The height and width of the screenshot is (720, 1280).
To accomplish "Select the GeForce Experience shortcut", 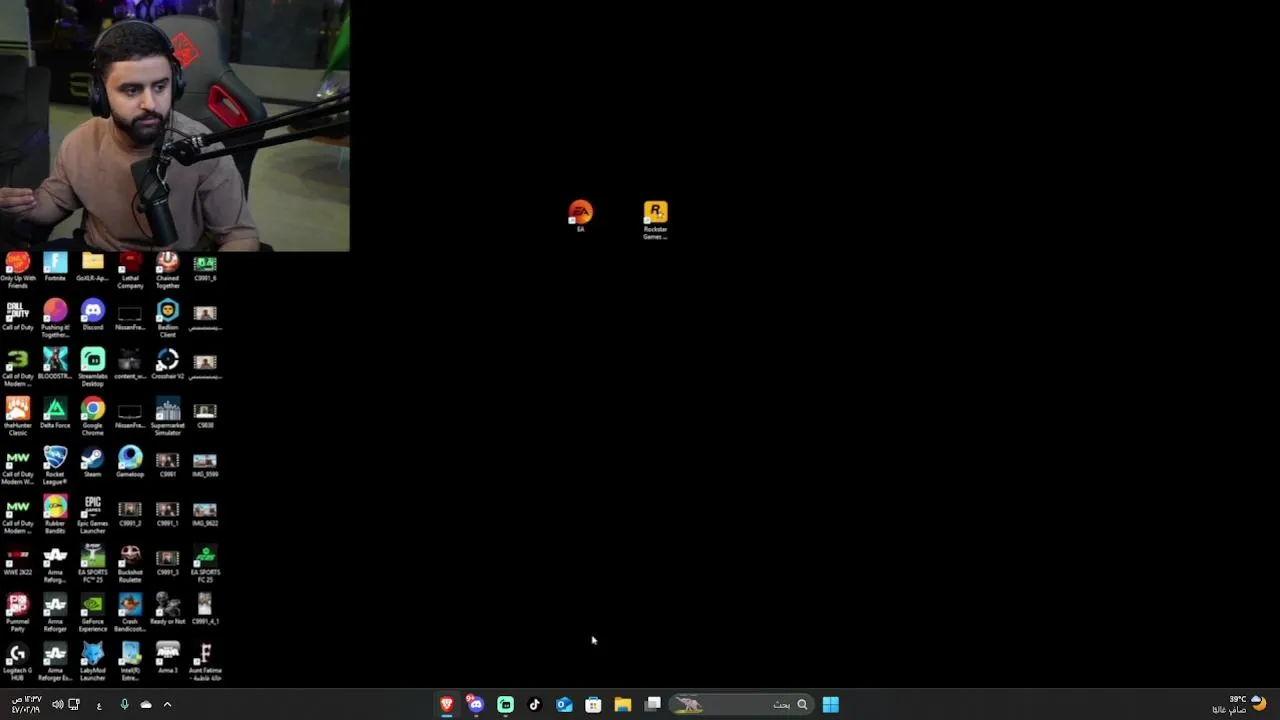I will [93, 614].
